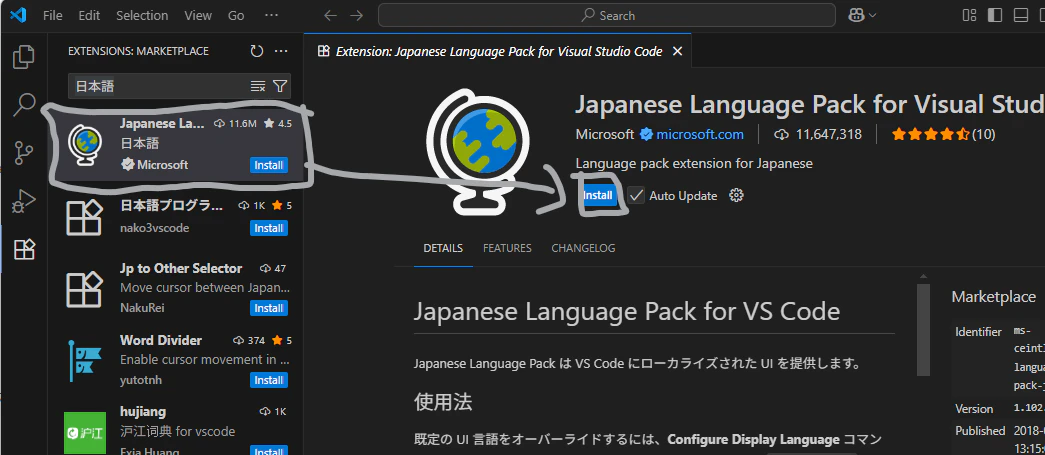Open extensions view more actions menu
Viewport: 1045px width, 455px height.
(281, 51)
